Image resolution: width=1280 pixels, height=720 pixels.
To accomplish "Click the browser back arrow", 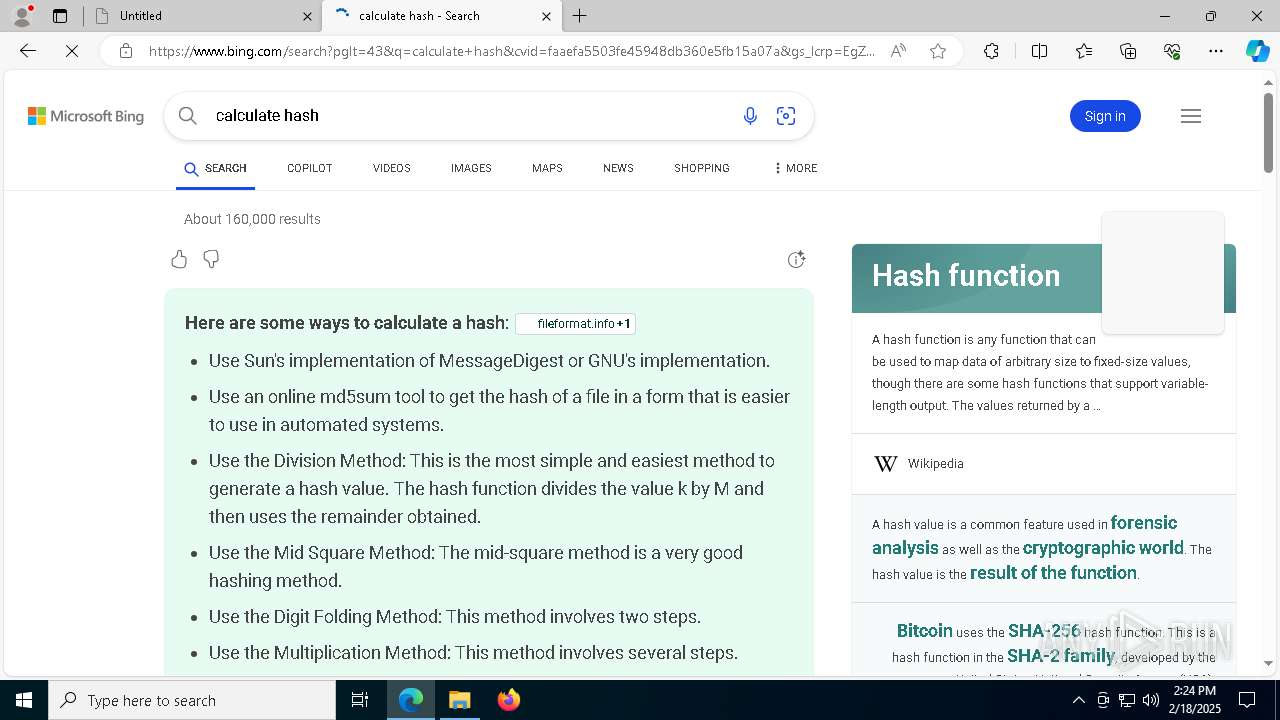I will pyautogui.click(x=28, y=51).
